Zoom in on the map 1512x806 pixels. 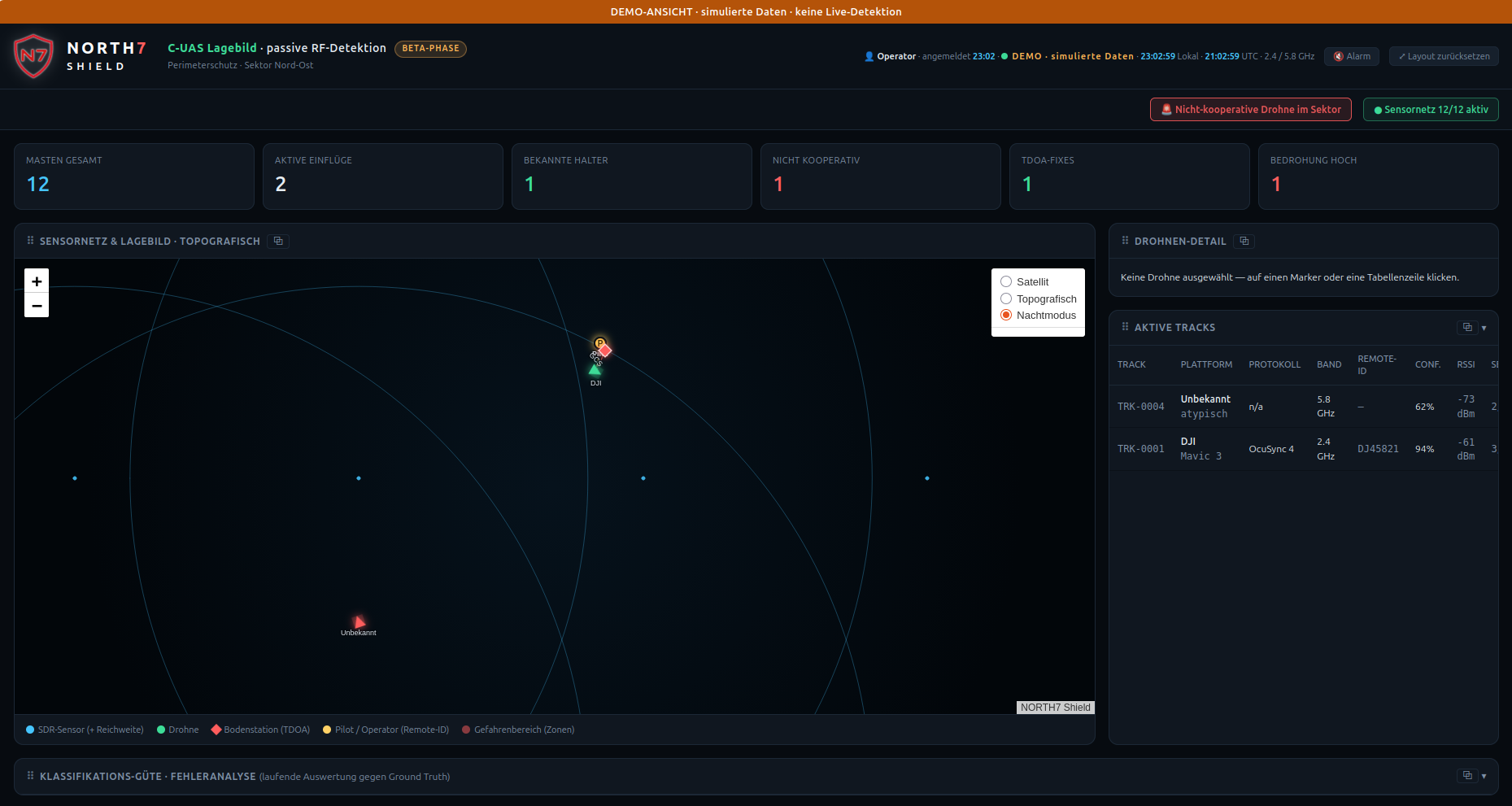pyautogui.click(x=37, y=281)
